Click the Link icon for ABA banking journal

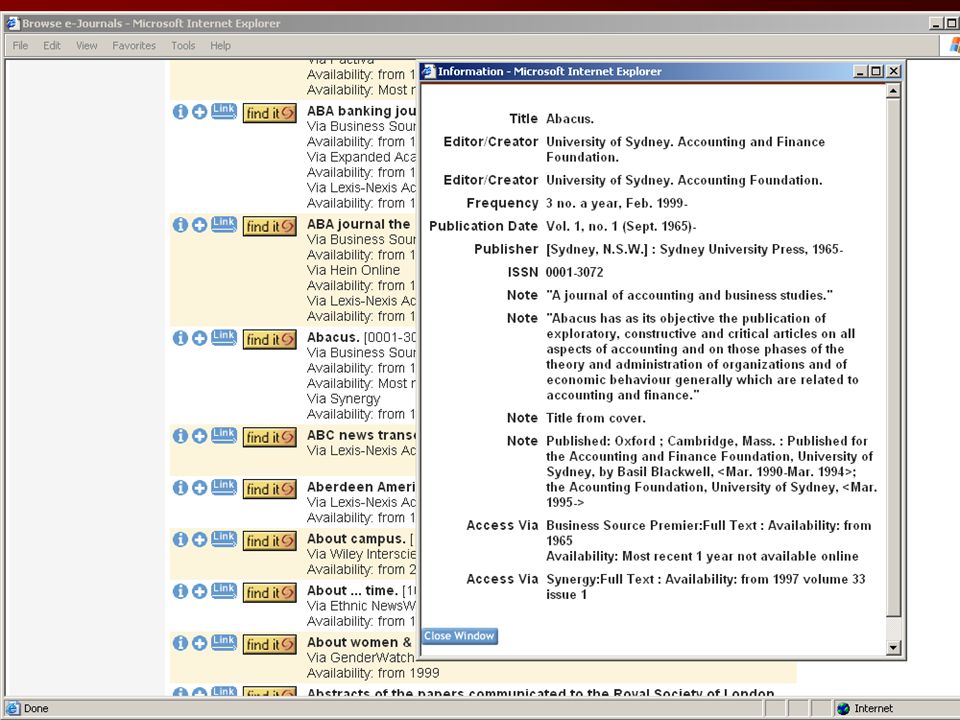point(224,111)
